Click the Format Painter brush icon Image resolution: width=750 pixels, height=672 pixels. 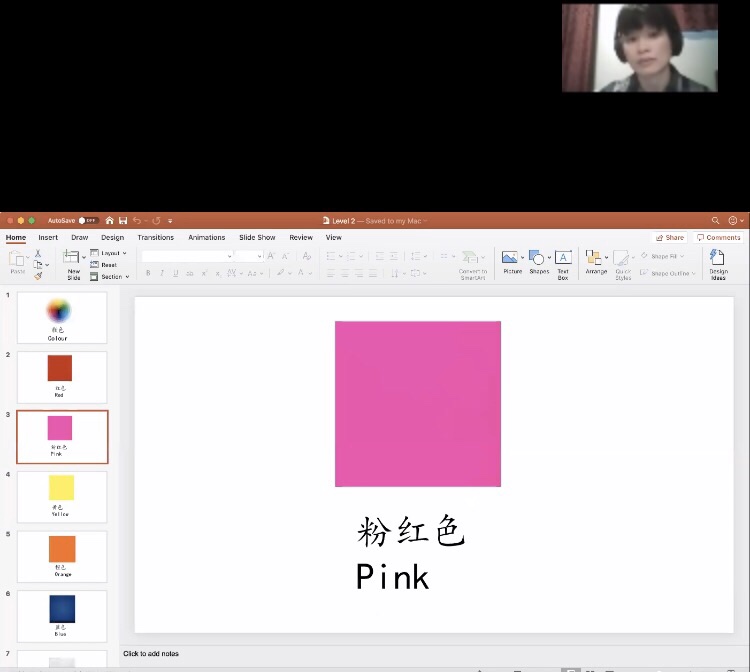click(38, 276)
